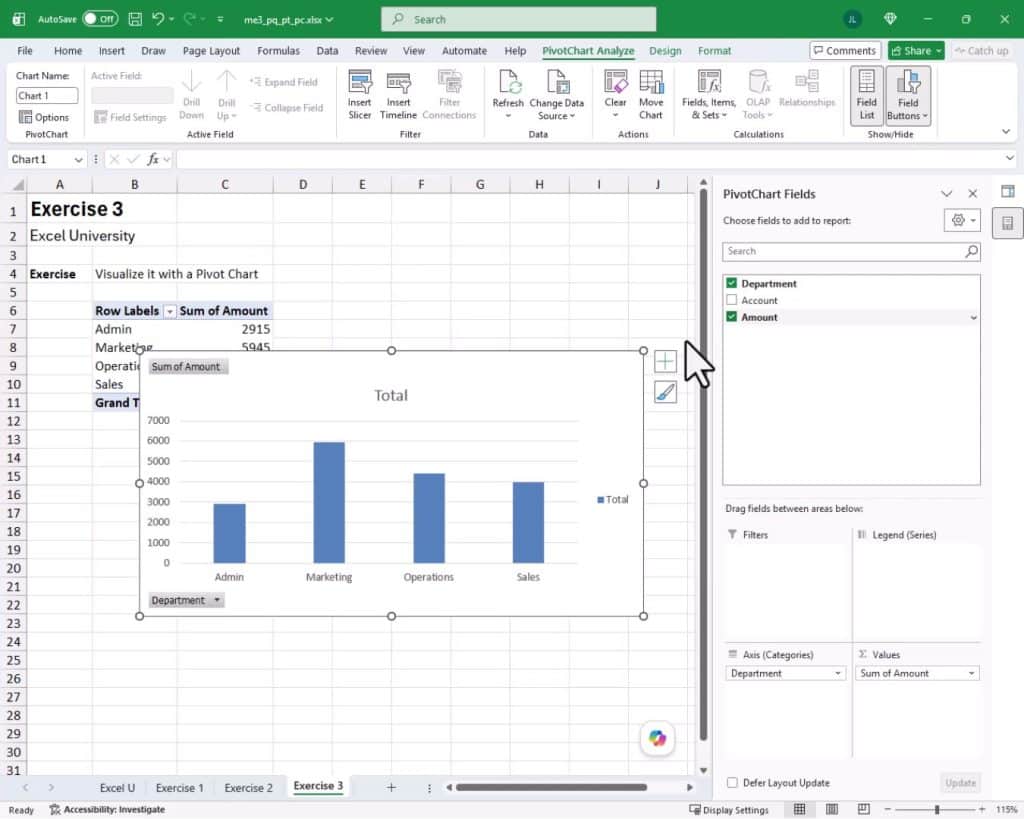This screenshot has height=819, width=1024.
Task: Collapse the ribbon chevron
Action: (1006, 131)
